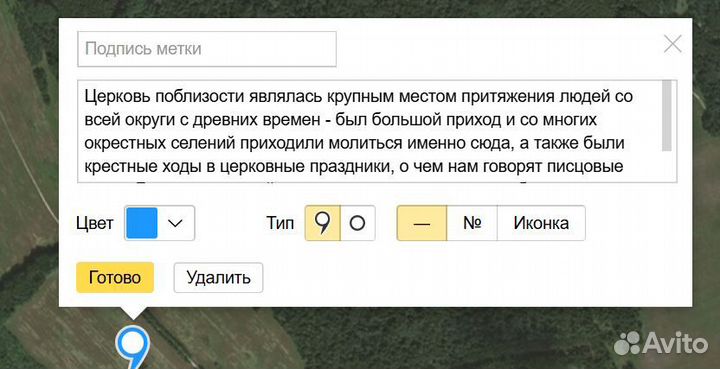
Task: Select the circle placemark type
Action: [357, 223]
